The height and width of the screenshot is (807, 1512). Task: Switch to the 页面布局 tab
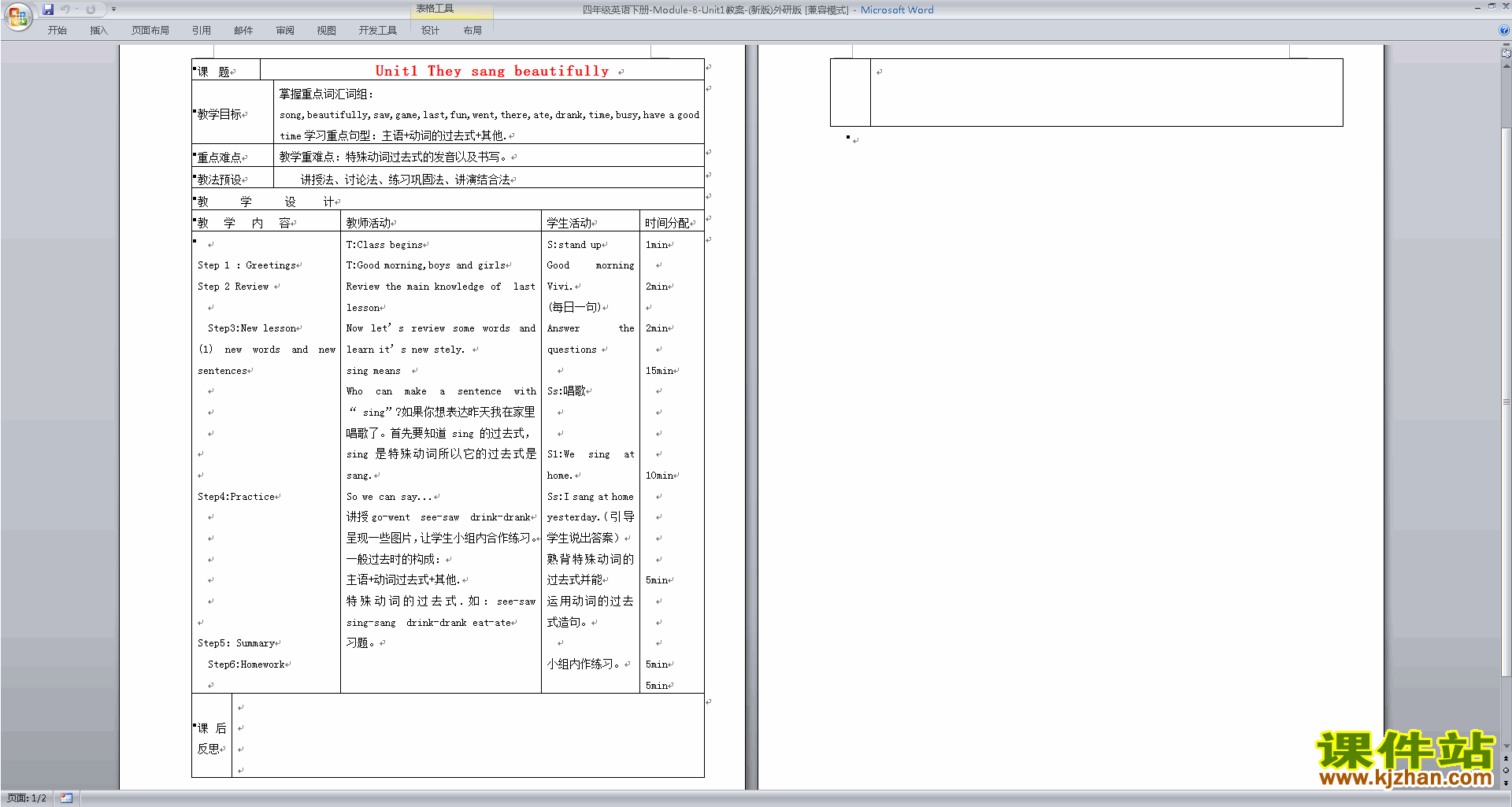150,30
